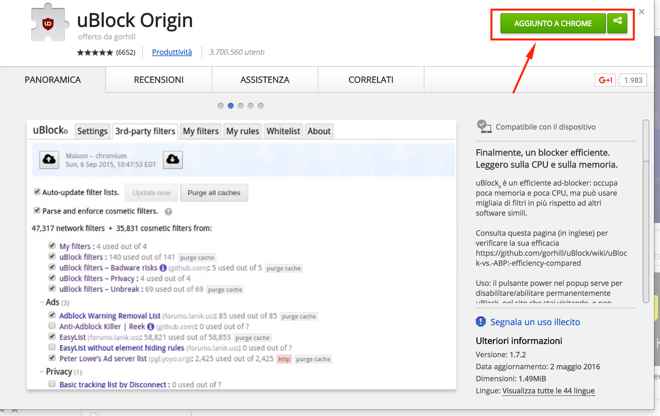Enable Anti-Adblock Killer | Reek checkbox
The width and height of the screenshot is (660, 416).
pos(52,326)
